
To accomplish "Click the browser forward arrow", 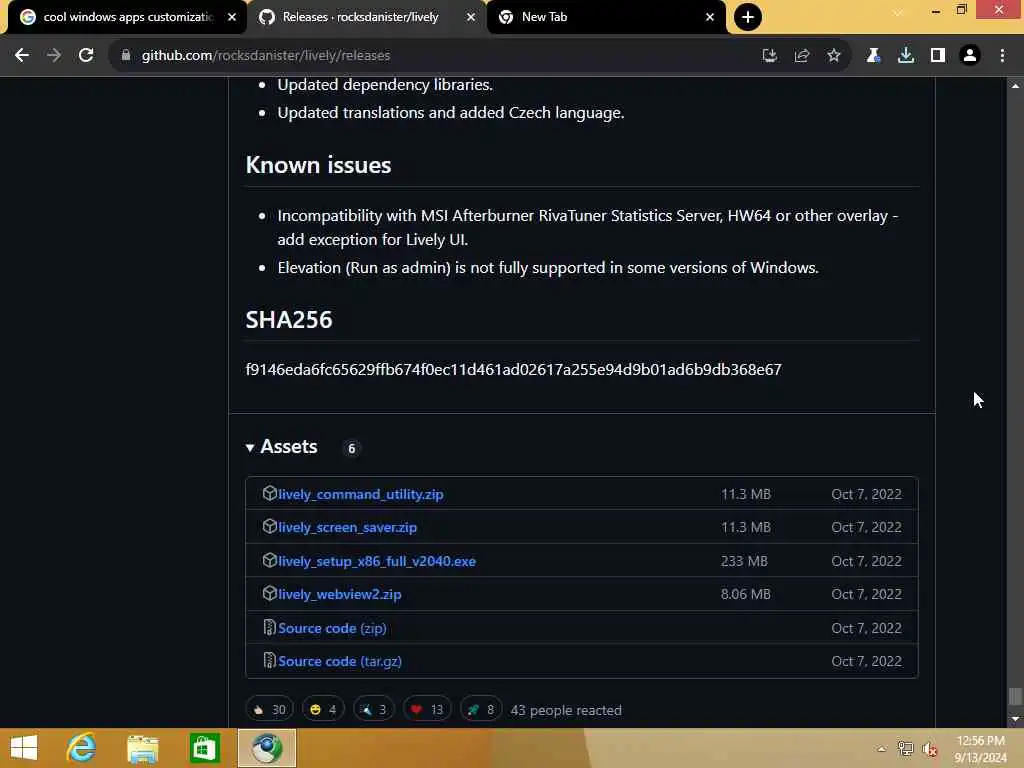I will point(54,56).
